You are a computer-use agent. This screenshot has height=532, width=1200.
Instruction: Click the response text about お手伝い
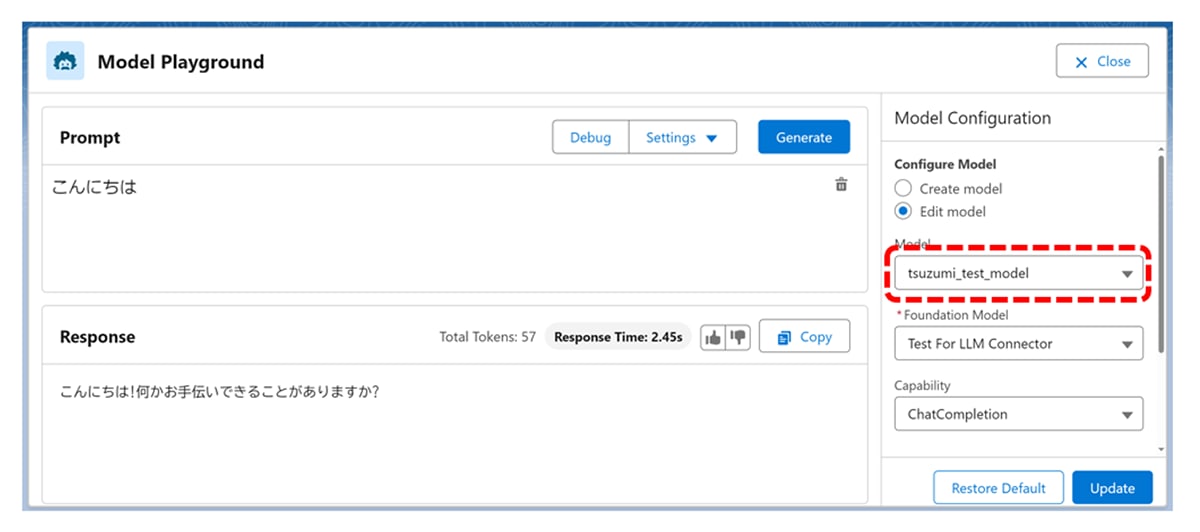pyautogui.click(x=220, y=391)
